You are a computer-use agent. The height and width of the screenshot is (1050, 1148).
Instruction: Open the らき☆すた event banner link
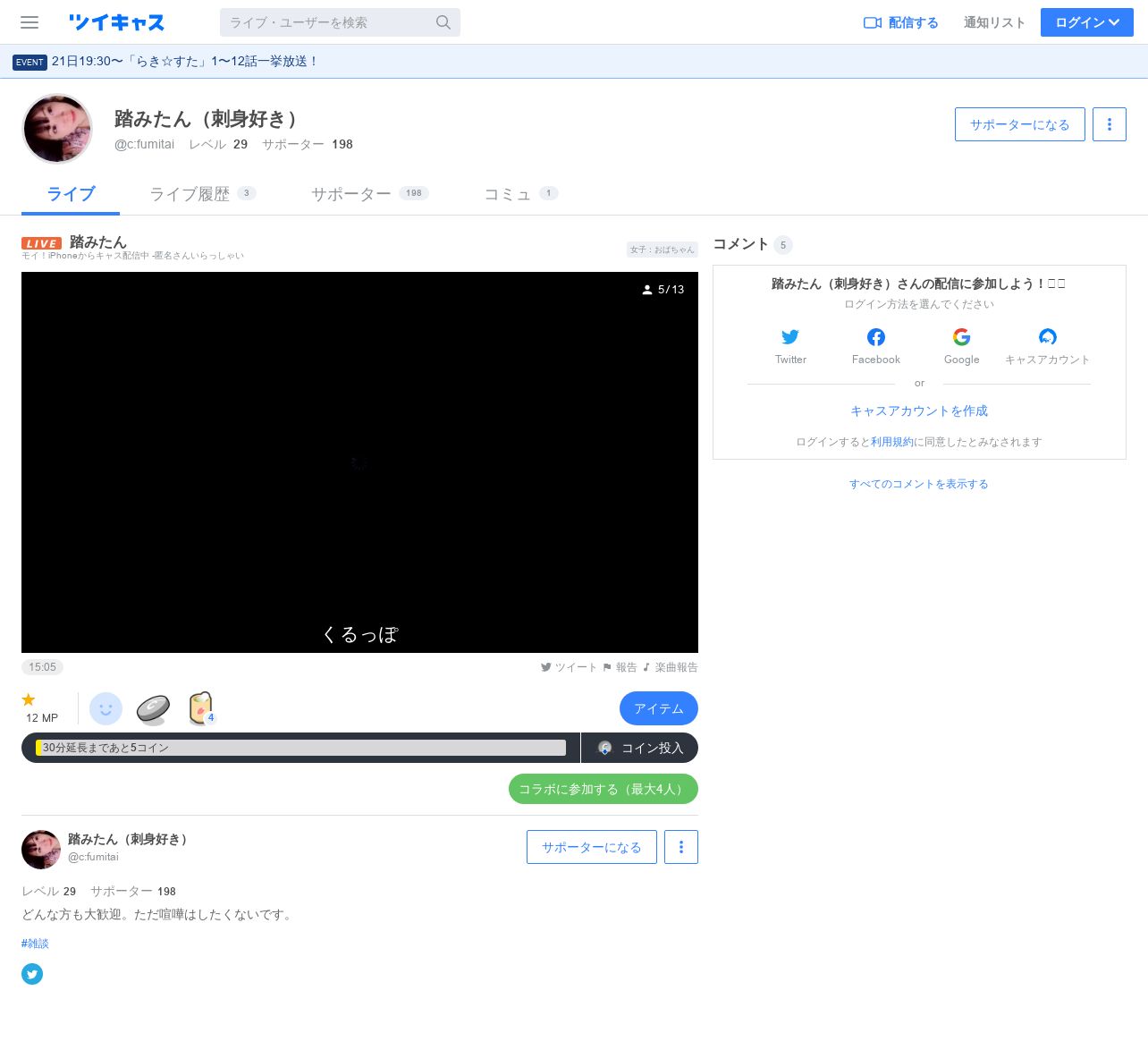[x=184, y=61]
